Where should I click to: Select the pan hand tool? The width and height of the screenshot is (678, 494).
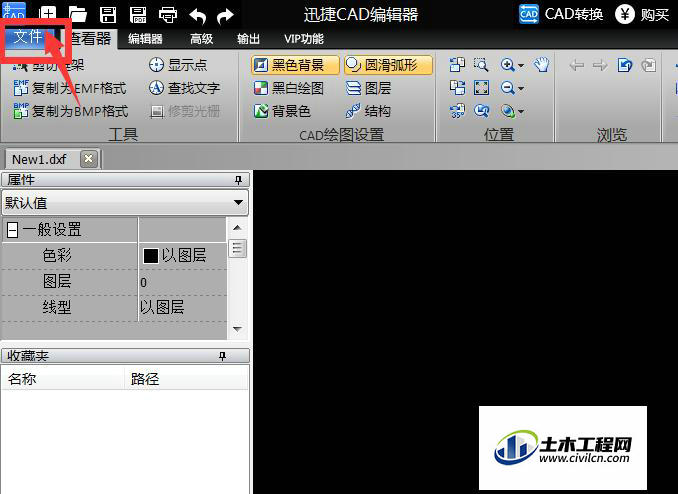tap(541, 65)
